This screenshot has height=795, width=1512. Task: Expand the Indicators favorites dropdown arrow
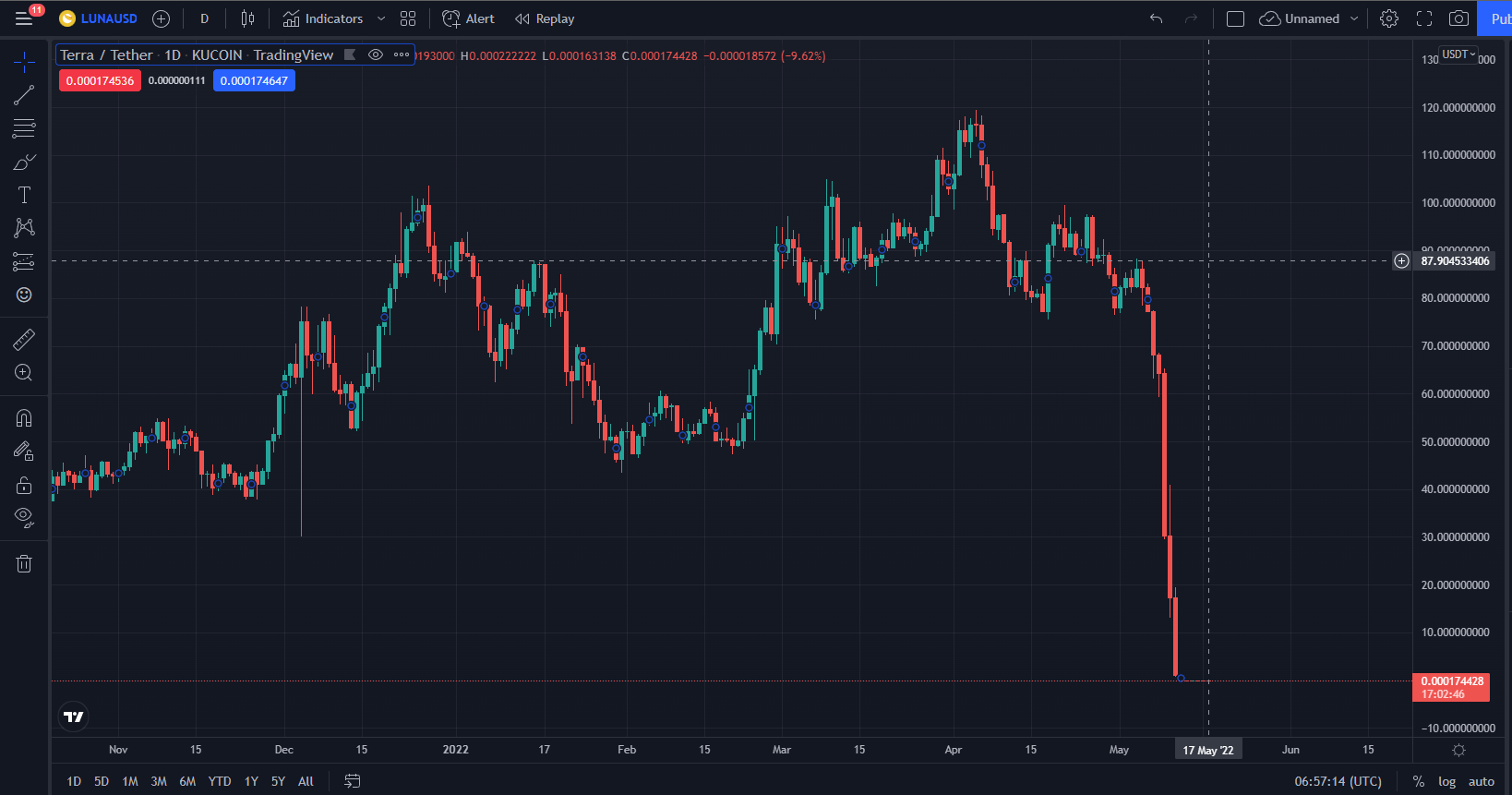click(381, 18)
